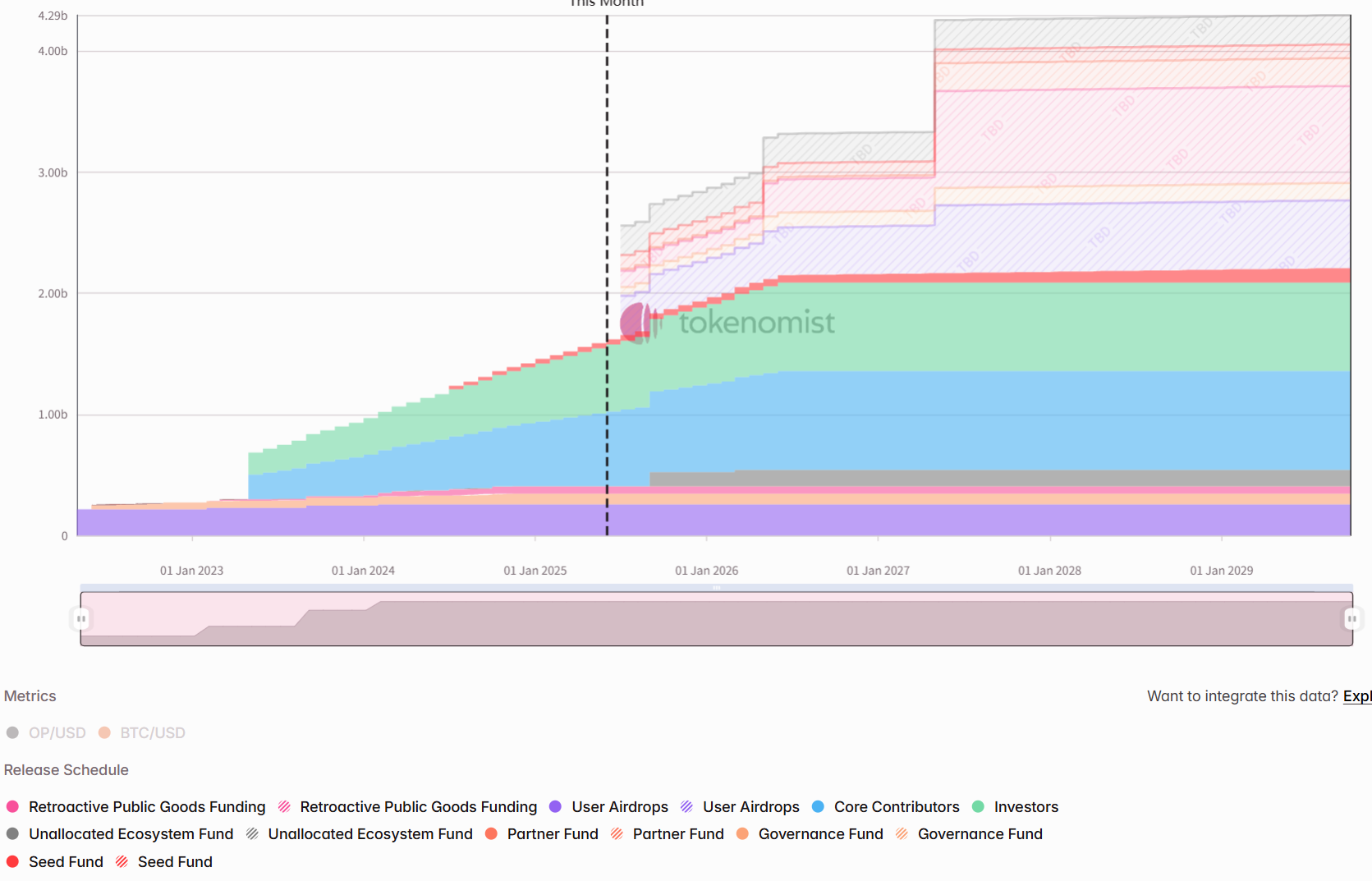The width and height of the screenshot is (1372, 881).
Task: Click solid Partner Fund legend dot
Action: point(491,833)
